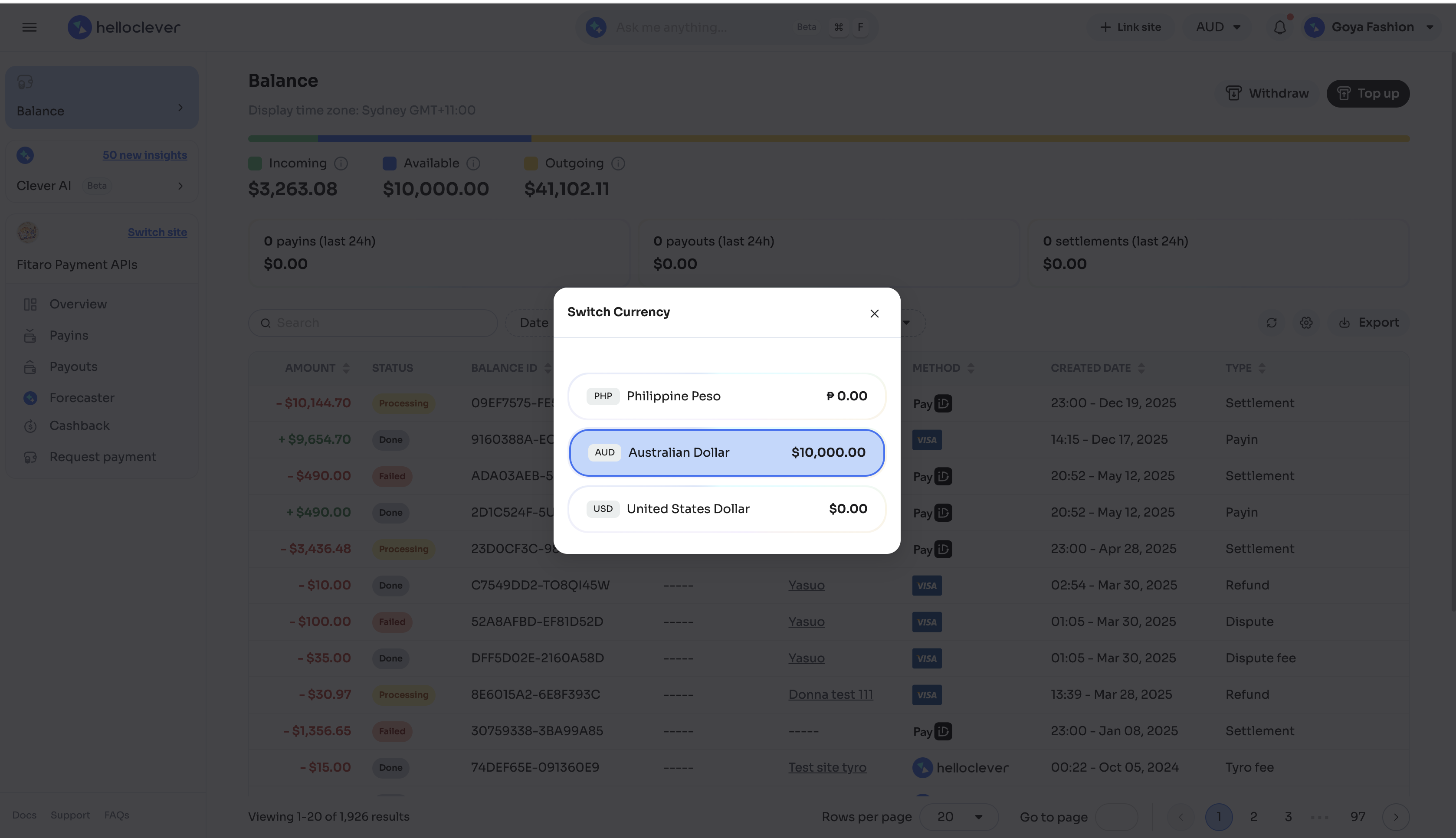Click the Top up button

[x=1367, y=93]
